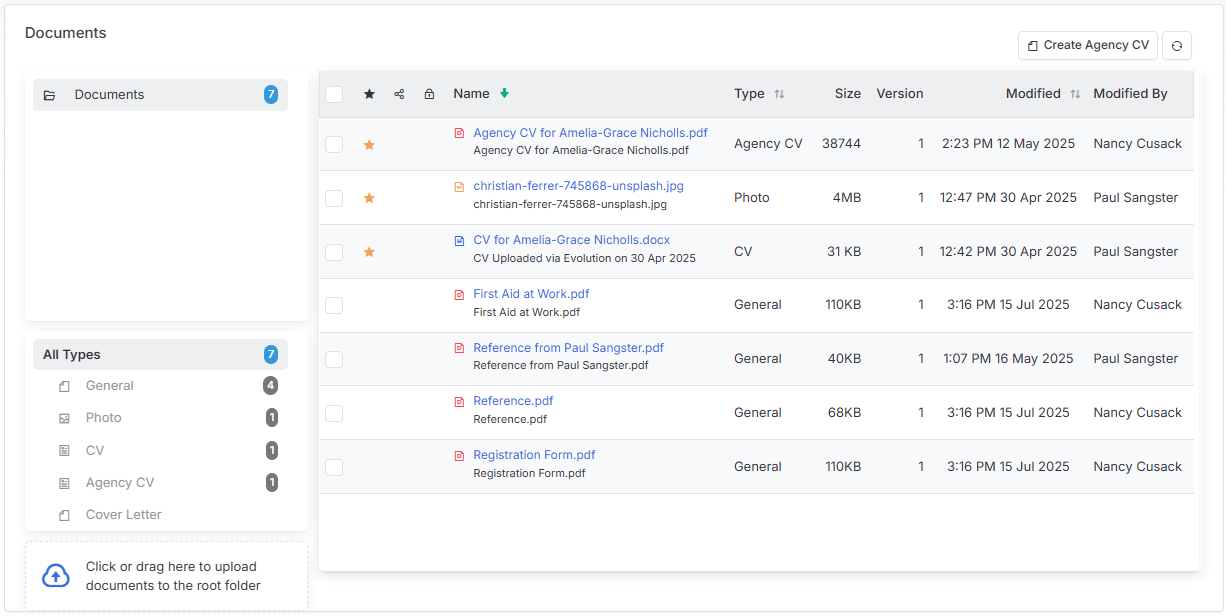Click the '4MB' size value

(x=846, y=198)
